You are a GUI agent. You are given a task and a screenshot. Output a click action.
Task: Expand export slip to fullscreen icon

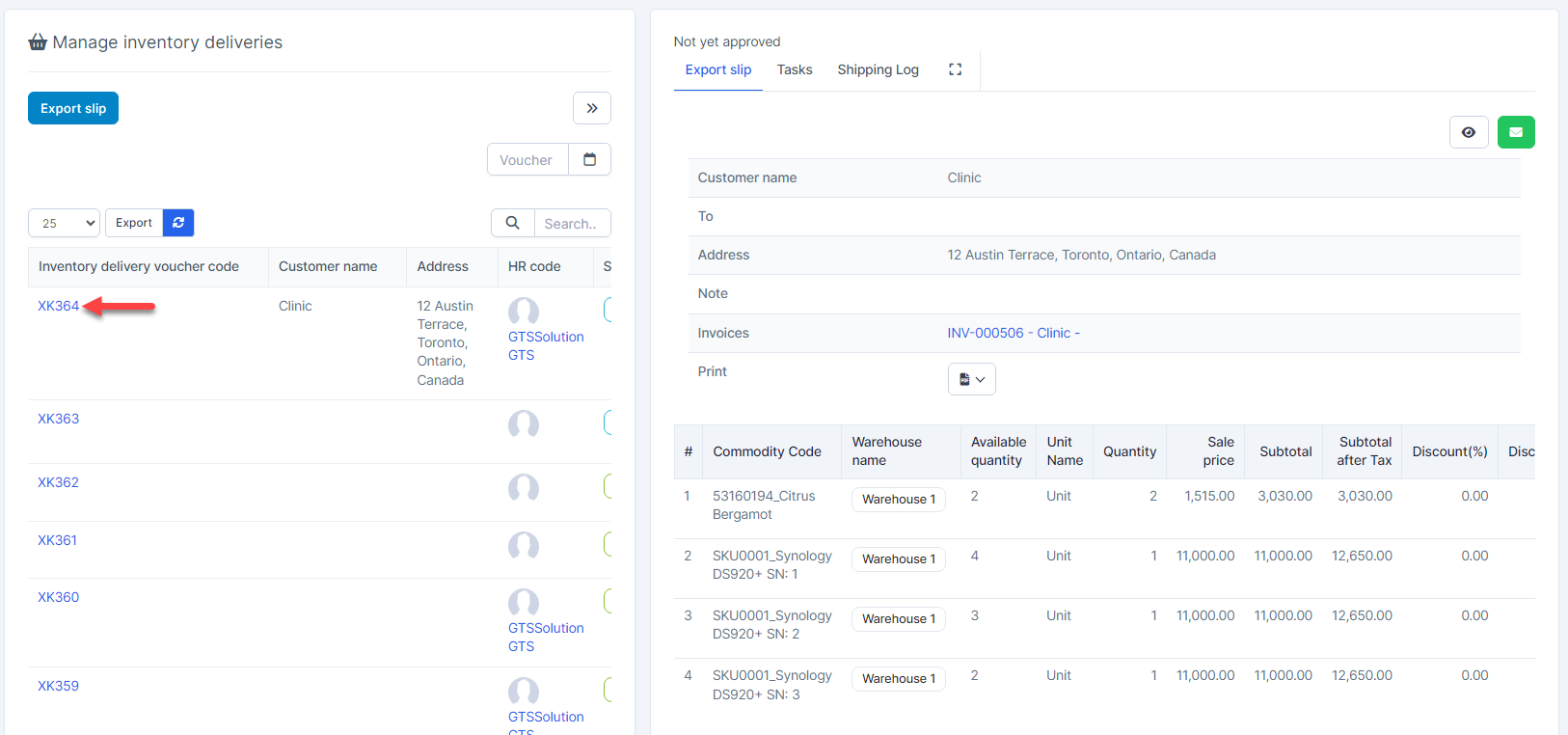tap(955, 69)
